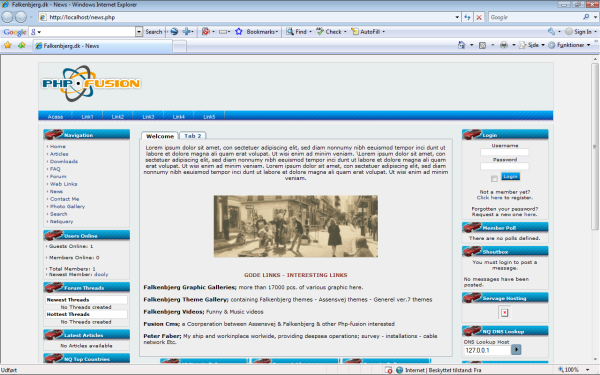Click the Username input field
The width and height of the screenshot is (600, 375).
pos(505,152)
